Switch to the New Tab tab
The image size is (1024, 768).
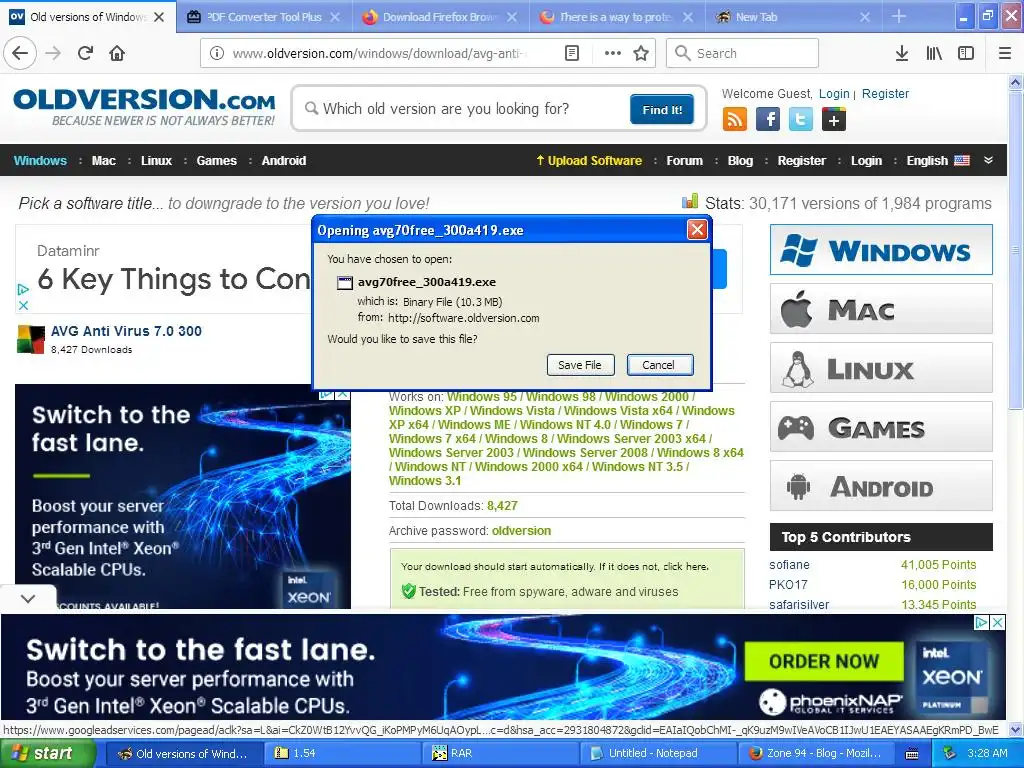[x=794, y=17]
